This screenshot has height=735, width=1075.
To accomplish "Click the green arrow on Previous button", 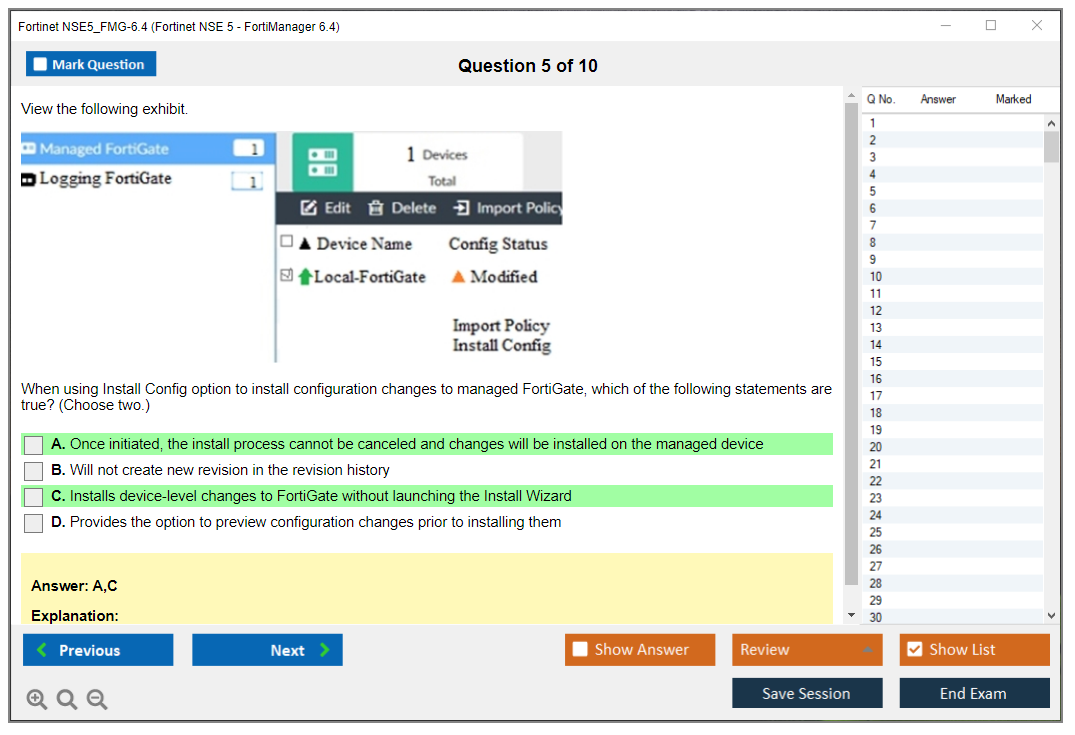I will (42, 650).
